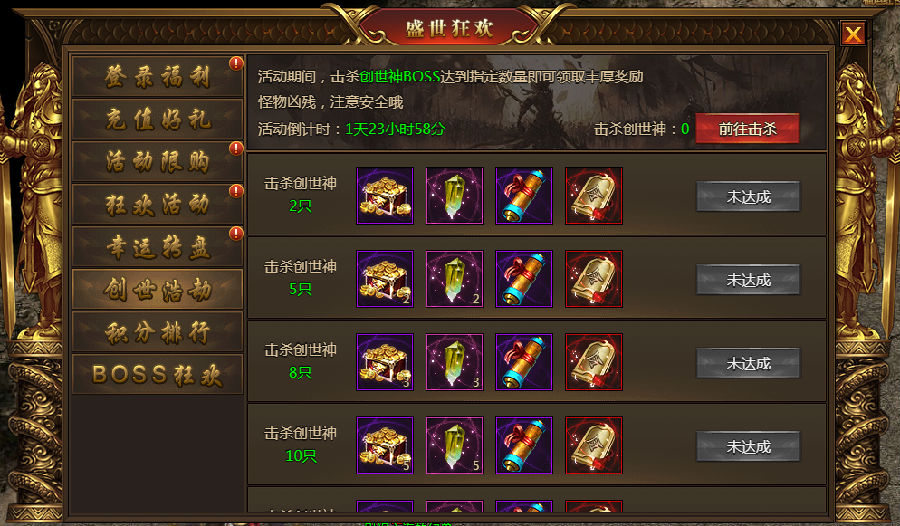Close the 盛世狂欢 event window
The image size is (900, 526).
(x=853, y=34)
